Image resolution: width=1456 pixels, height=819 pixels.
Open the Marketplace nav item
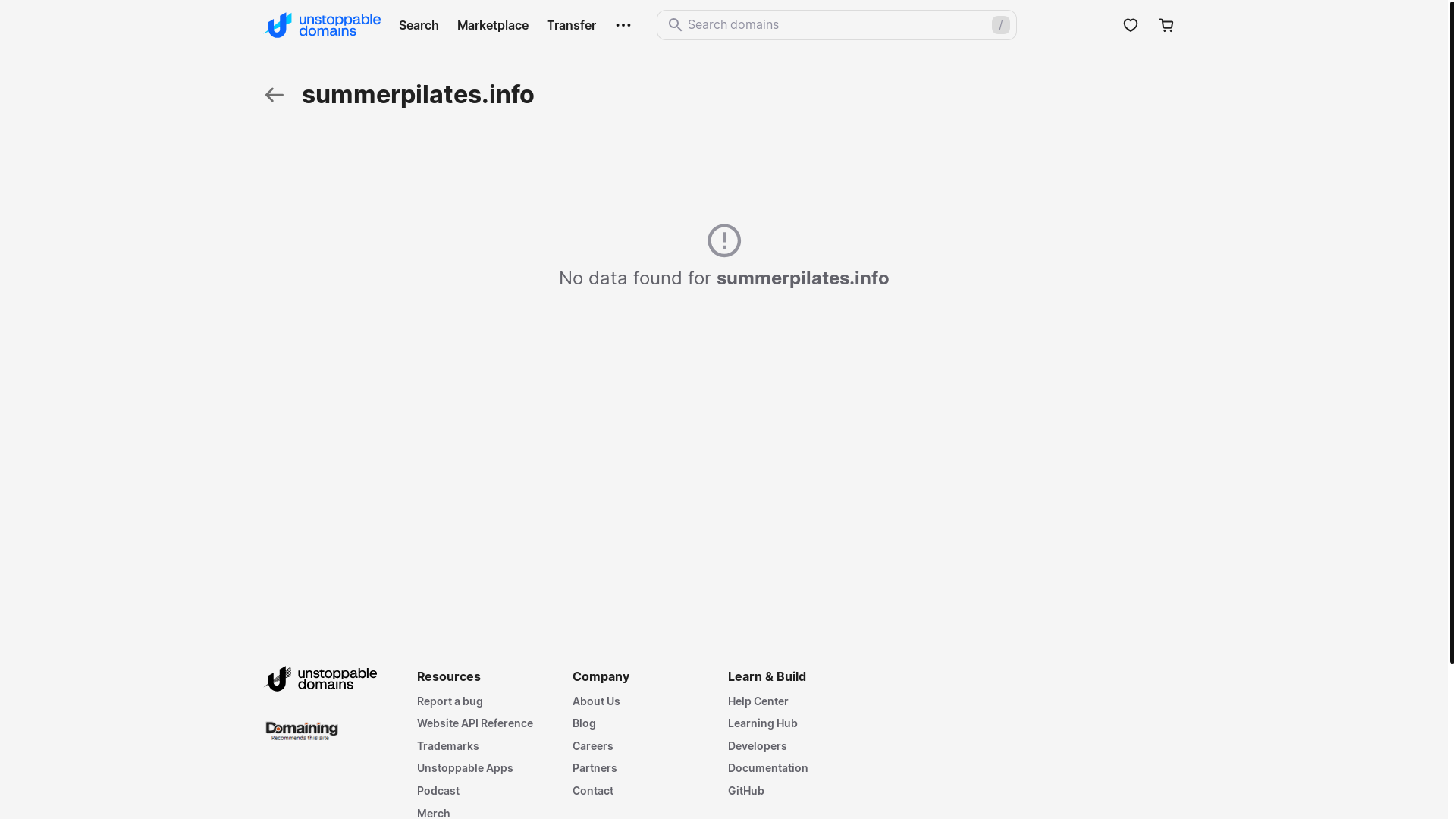click(x=493, y=25)
